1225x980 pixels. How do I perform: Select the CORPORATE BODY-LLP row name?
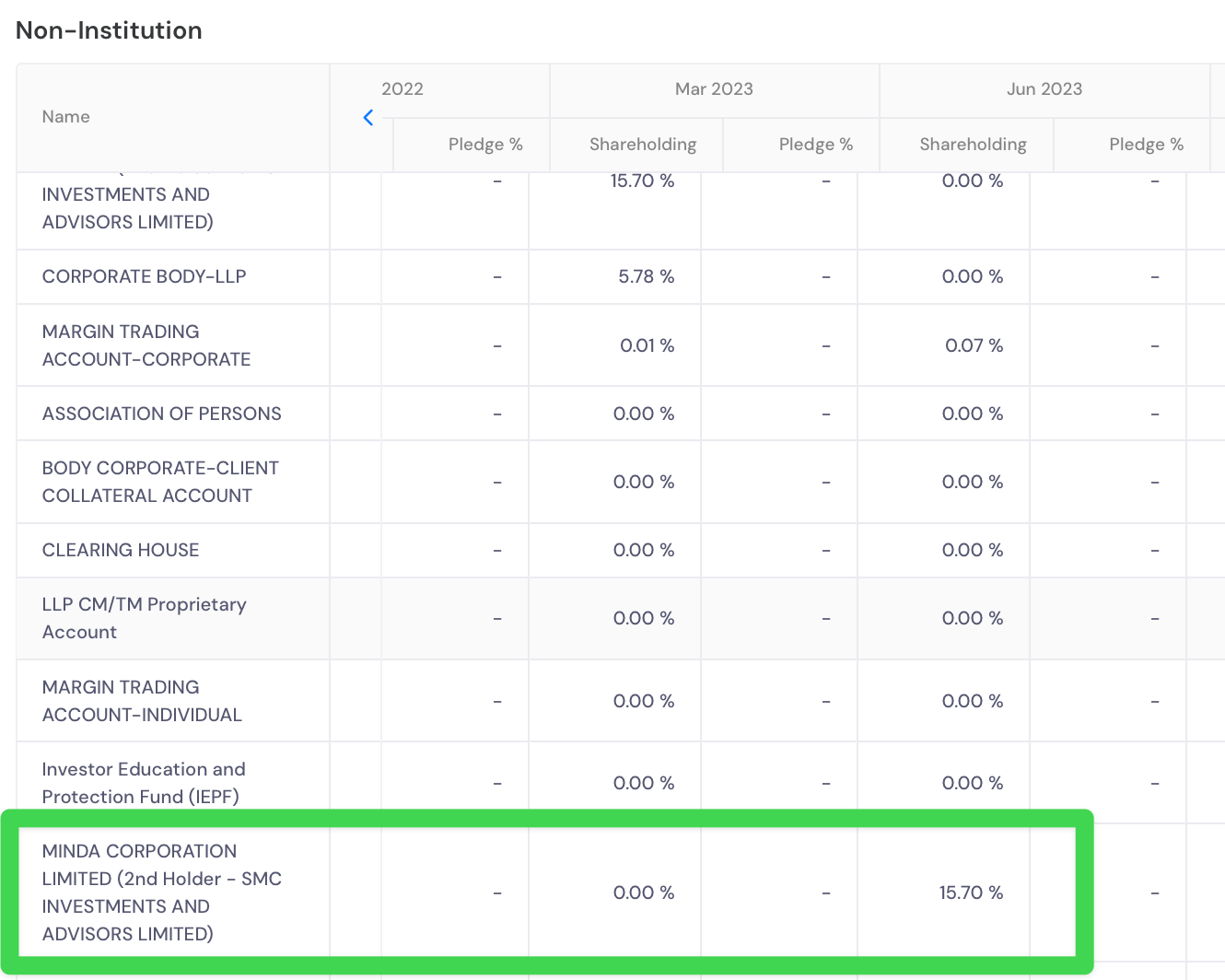(144, 276)
